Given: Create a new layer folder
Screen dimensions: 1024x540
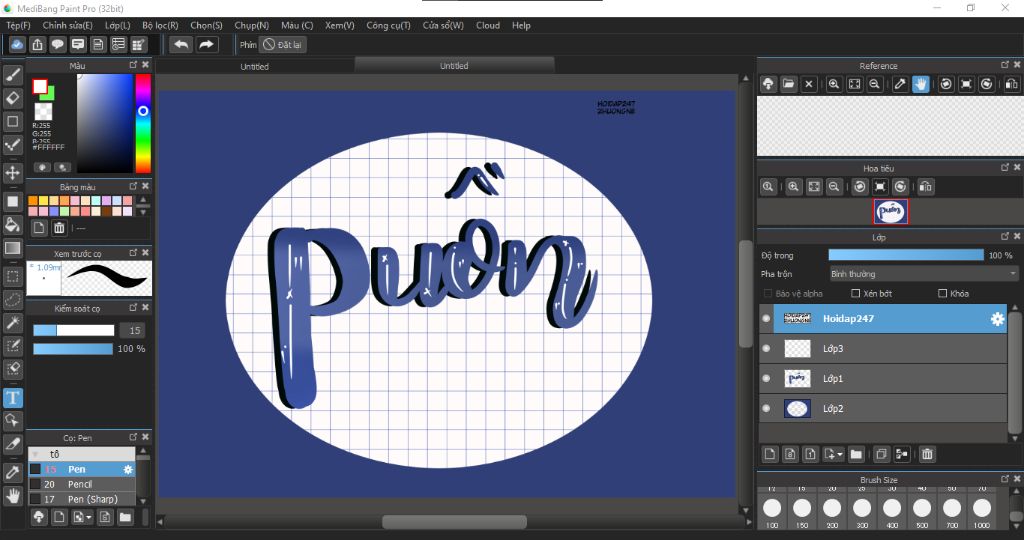Looking at the screenshot, I should [856, 454].
